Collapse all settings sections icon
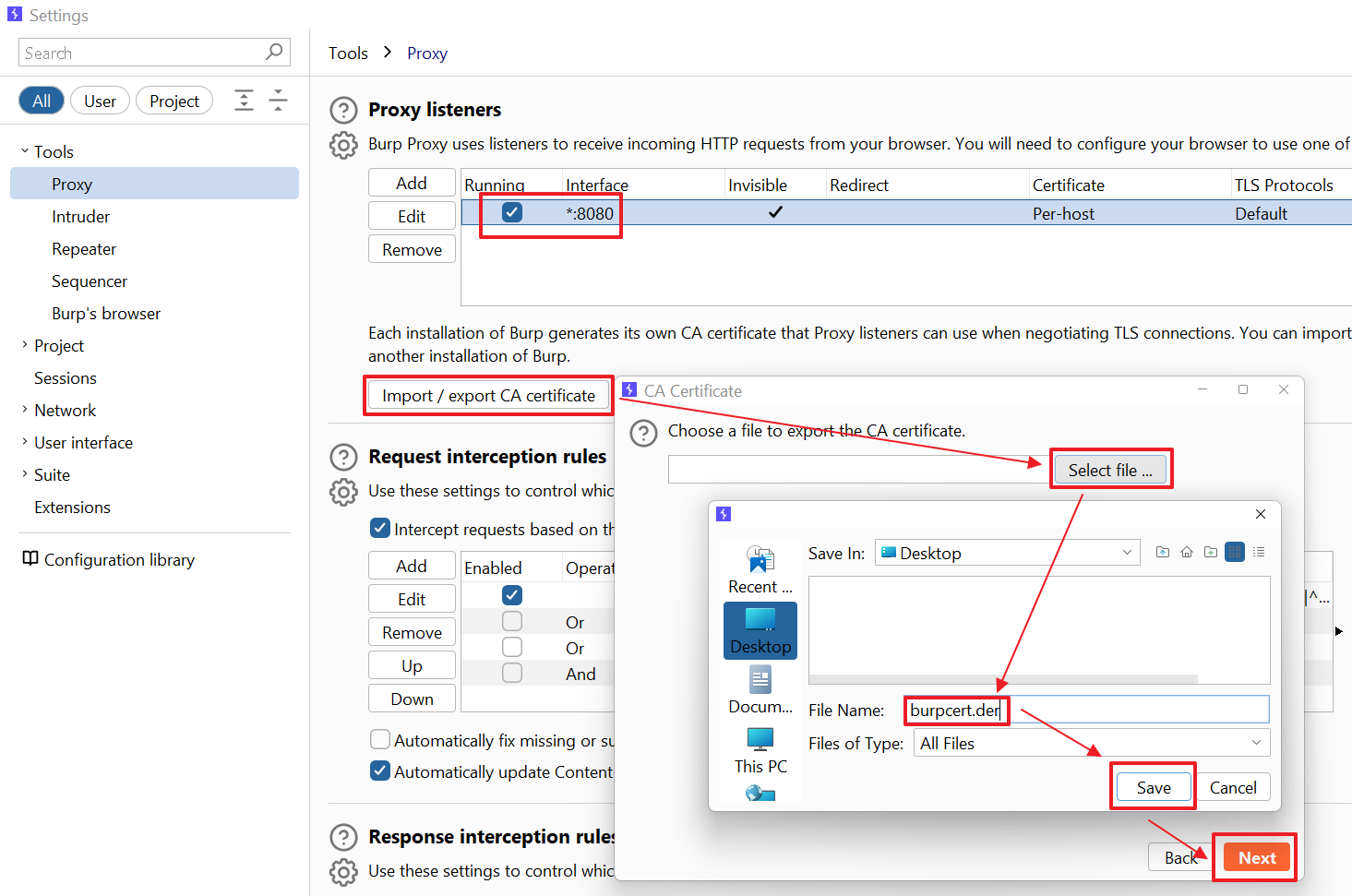This screenshot has width=1352, height=896. [278, 101]
